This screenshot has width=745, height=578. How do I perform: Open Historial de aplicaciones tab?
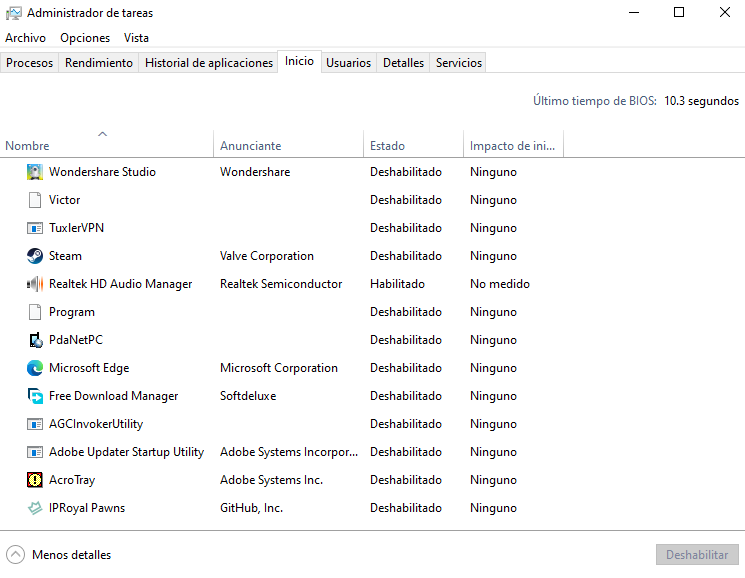209,63
